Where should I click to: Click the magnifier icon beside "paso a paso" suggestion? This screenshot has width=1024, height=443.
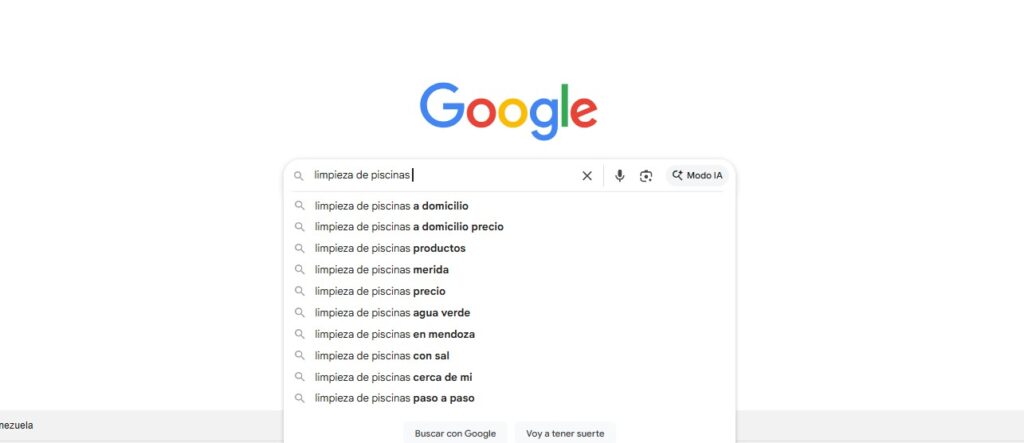tap(298, 398)
